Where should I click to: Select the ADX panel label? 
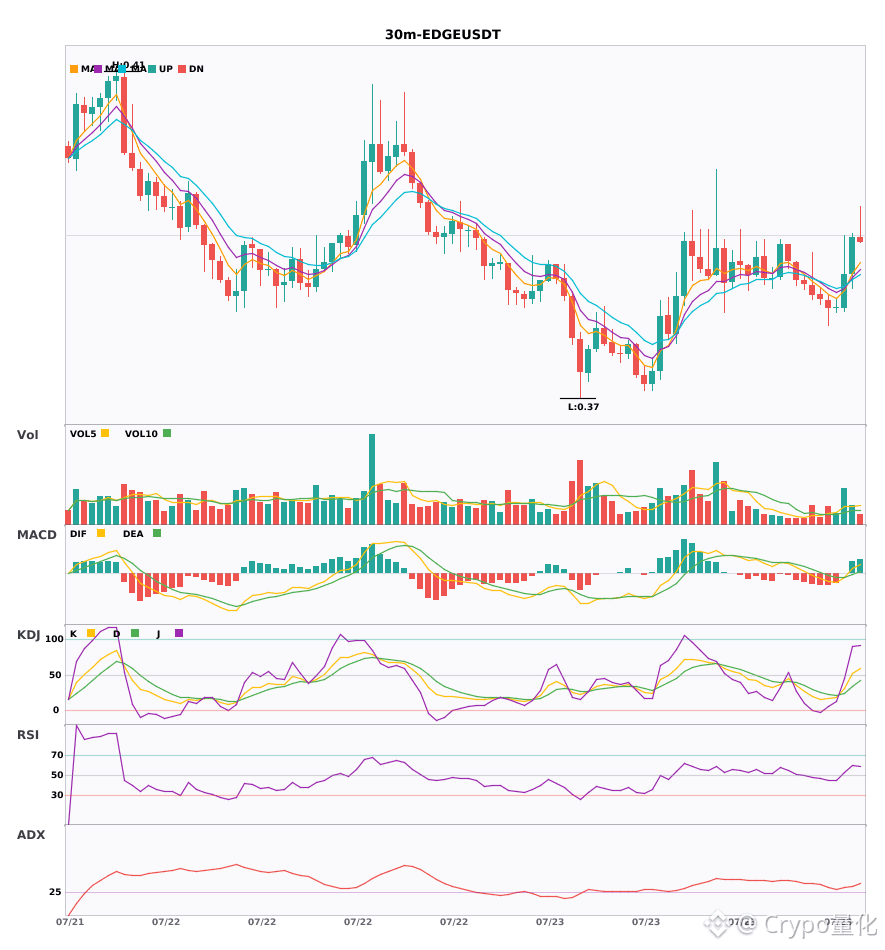pos(31,835)
